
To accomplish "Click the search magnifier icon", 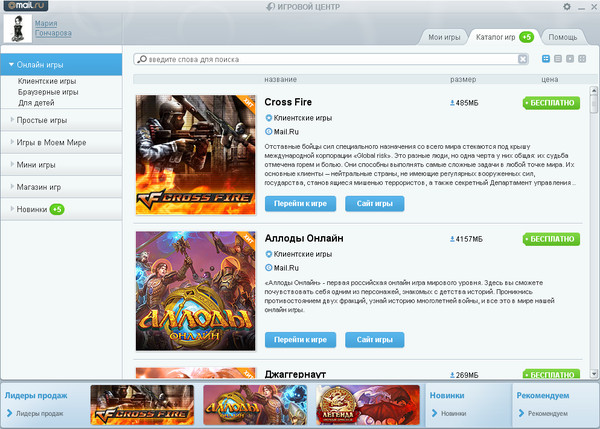I will point(142,59).
